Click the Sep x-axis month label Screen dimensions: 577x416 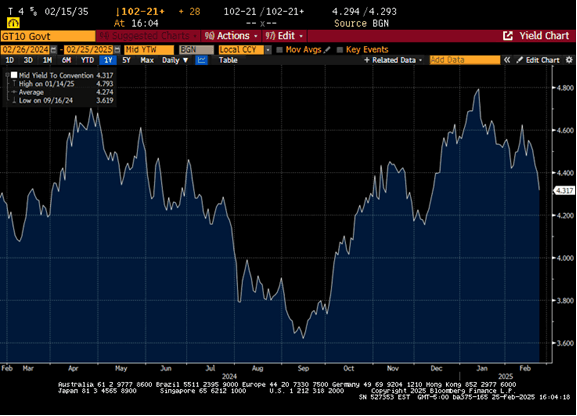tap(303, 368)
